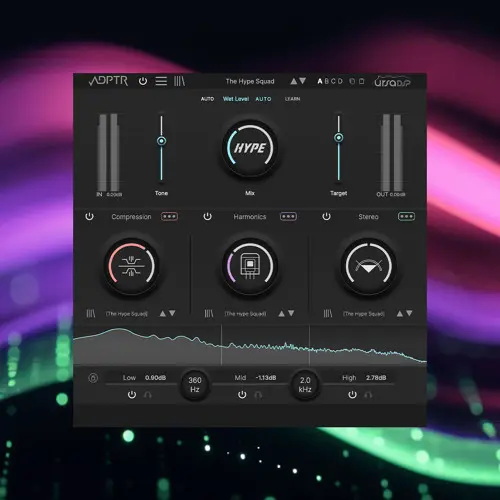Image resolution: width=500 pixels, height=500 pixels.
Task: Open Stereo more options dots
Action: 406,217
